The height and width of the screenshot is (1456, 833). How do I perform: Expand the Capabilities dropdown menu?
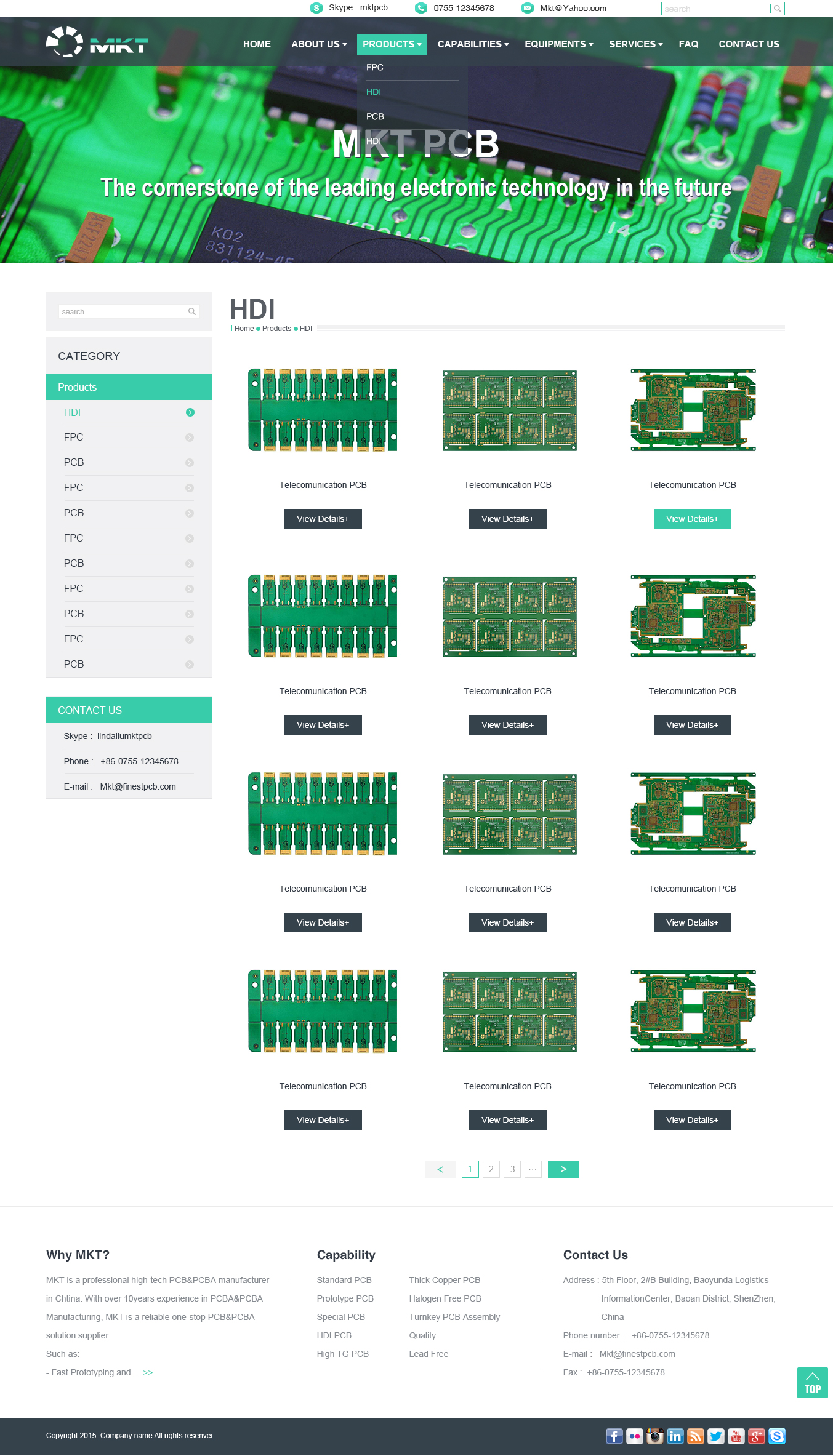473,44
